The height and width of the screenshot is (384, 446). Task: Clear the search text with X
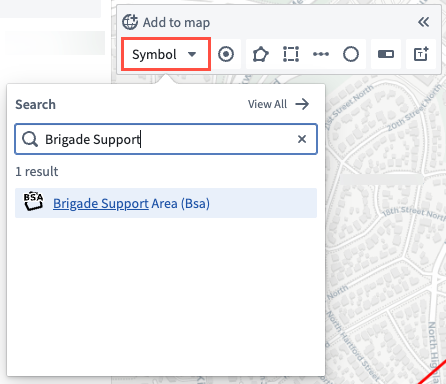click(x=302, y=139)
